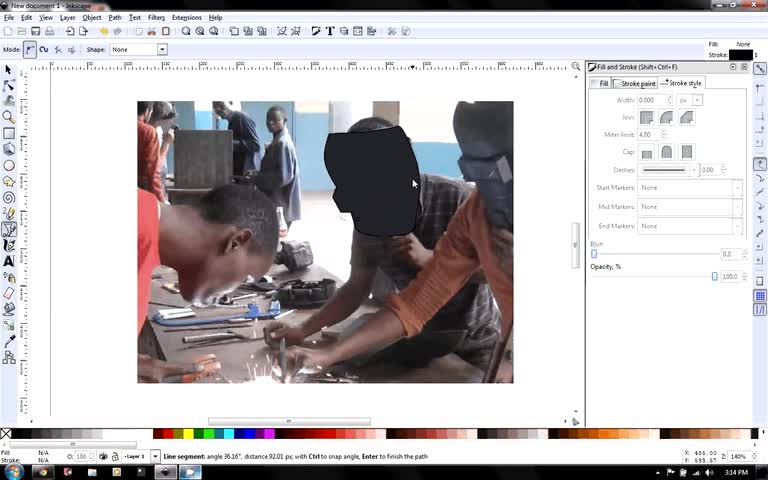Select the Bezier pen tool
The height and width of the screenshot is (480, 768).
pyautogui.click(x=8, y=230)
